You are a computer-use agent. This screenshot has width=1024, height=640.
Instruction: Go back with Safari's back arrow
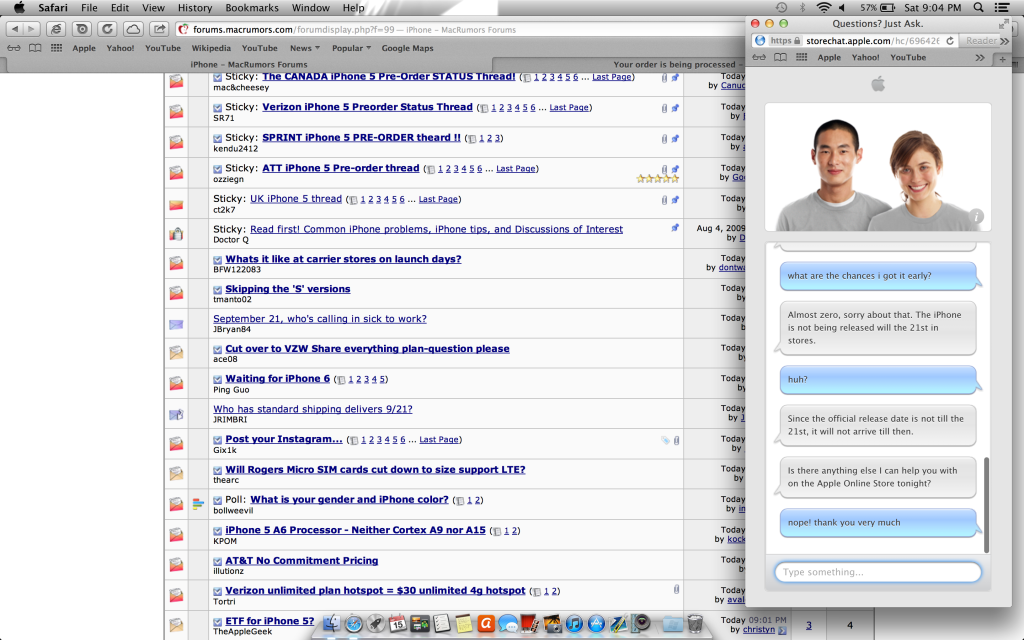pos(14,29)
